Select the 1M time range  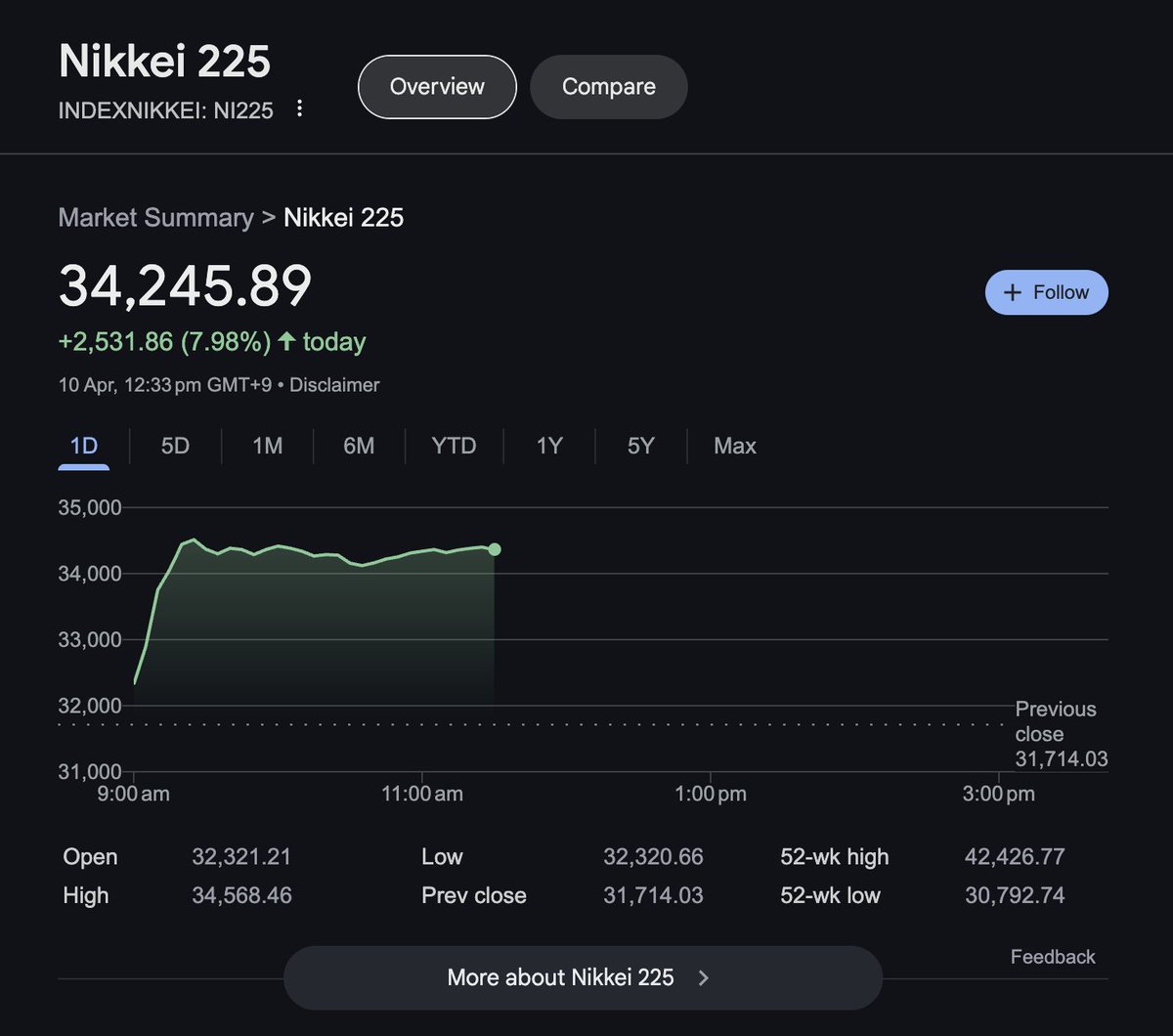[267, 446]
